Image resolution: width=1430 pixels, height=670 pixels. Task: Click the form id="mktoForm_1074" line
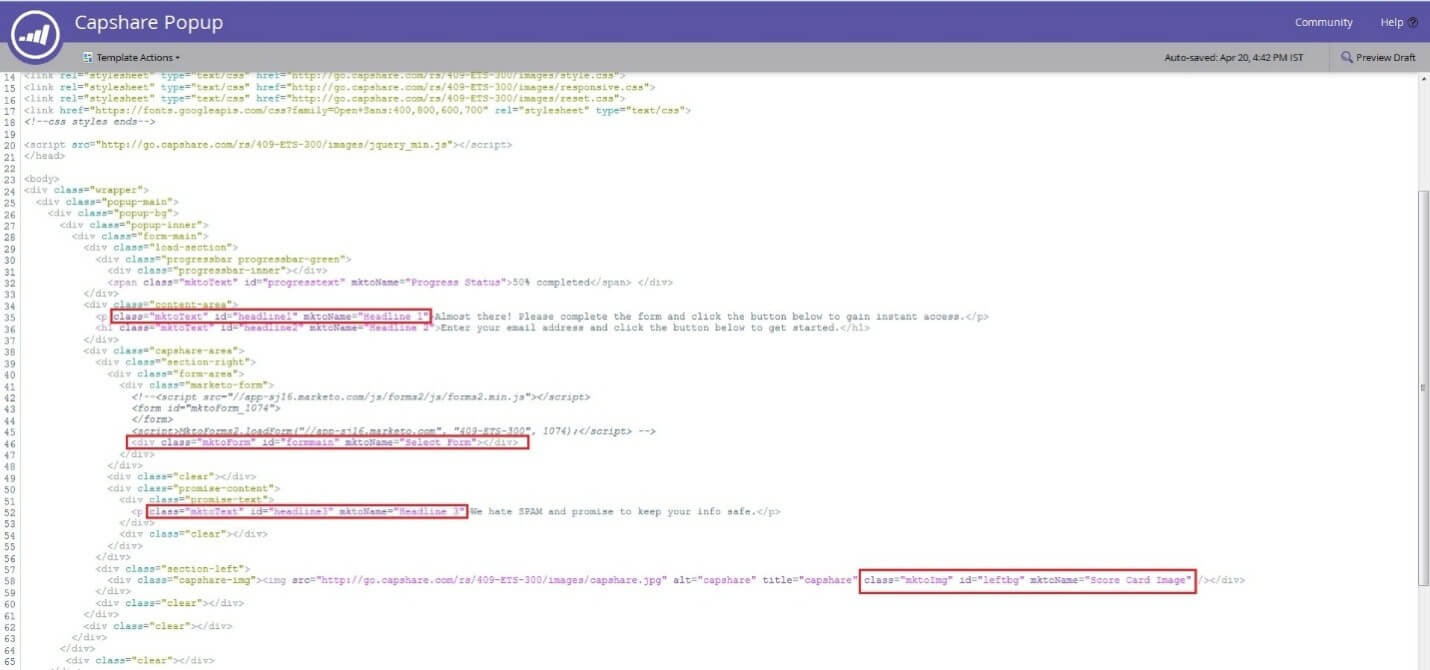[207, 408]
